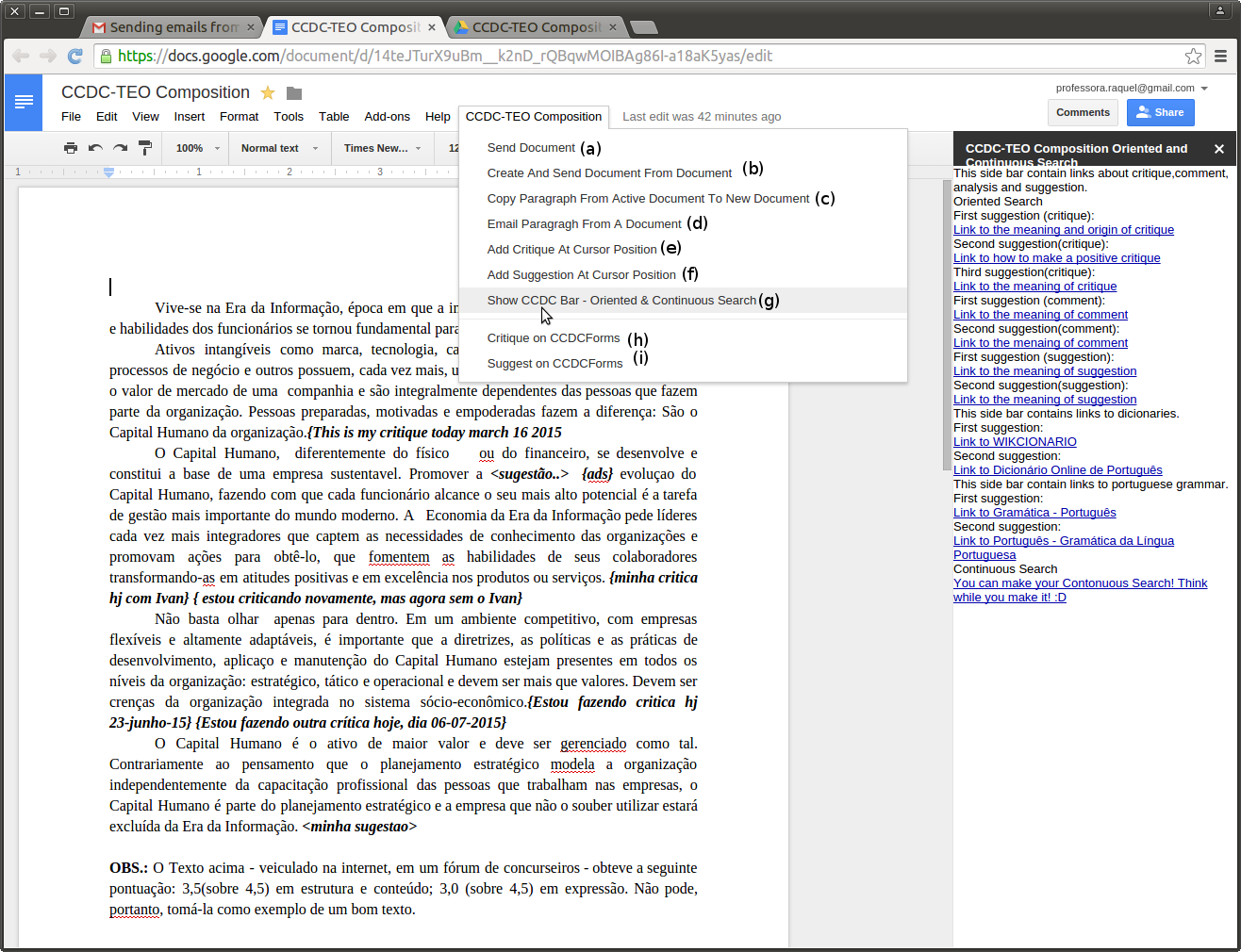Select Send Document from the menu

click(x=532, y=147)
